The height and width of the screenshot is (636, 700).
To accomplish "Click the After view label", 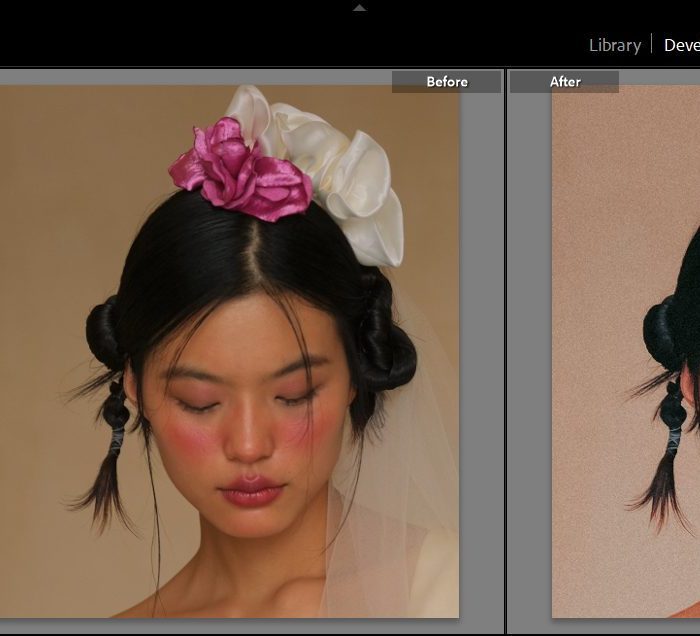I will (x=565, y=82).
